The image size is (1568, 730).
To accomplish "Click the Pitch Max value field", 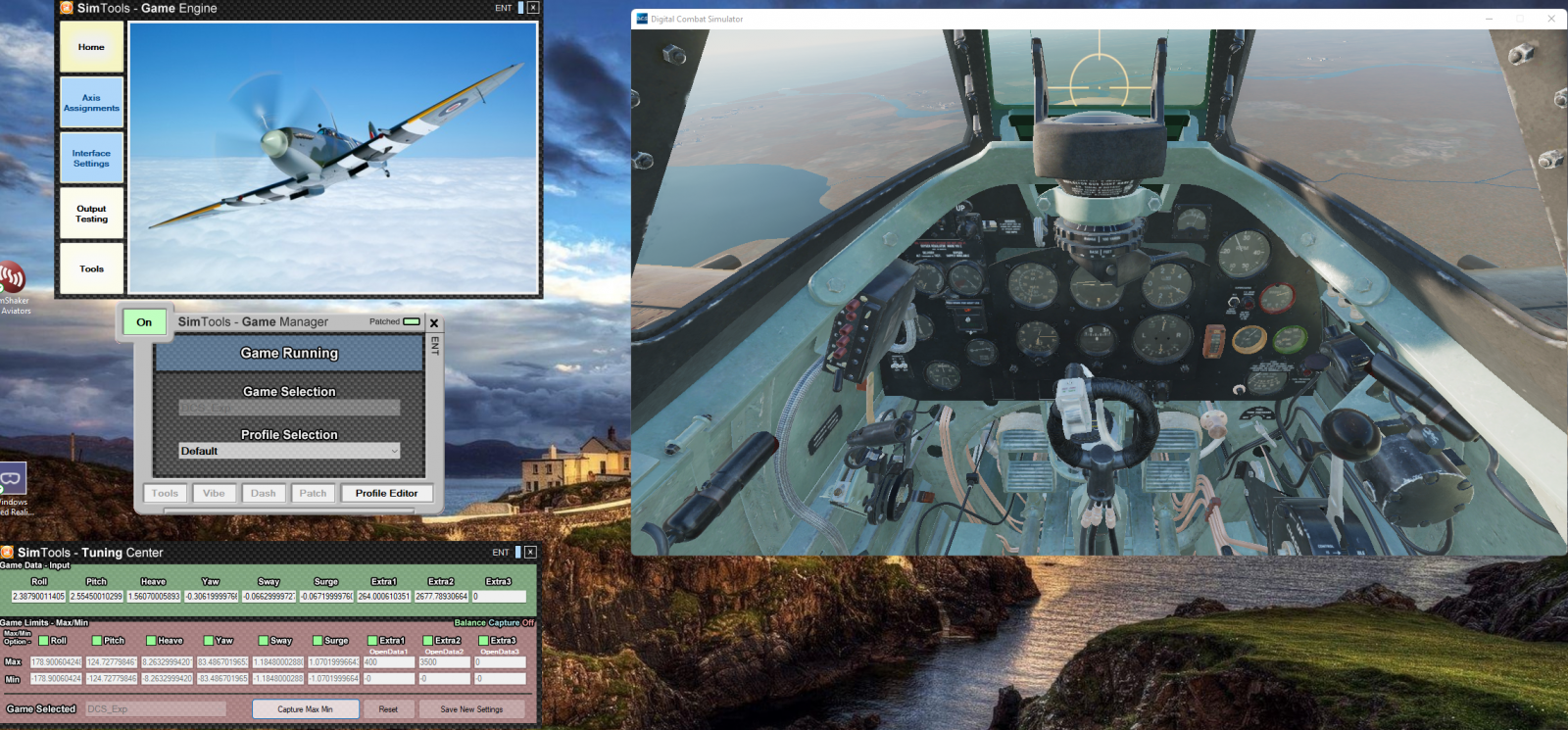I will tap(112, 662).
